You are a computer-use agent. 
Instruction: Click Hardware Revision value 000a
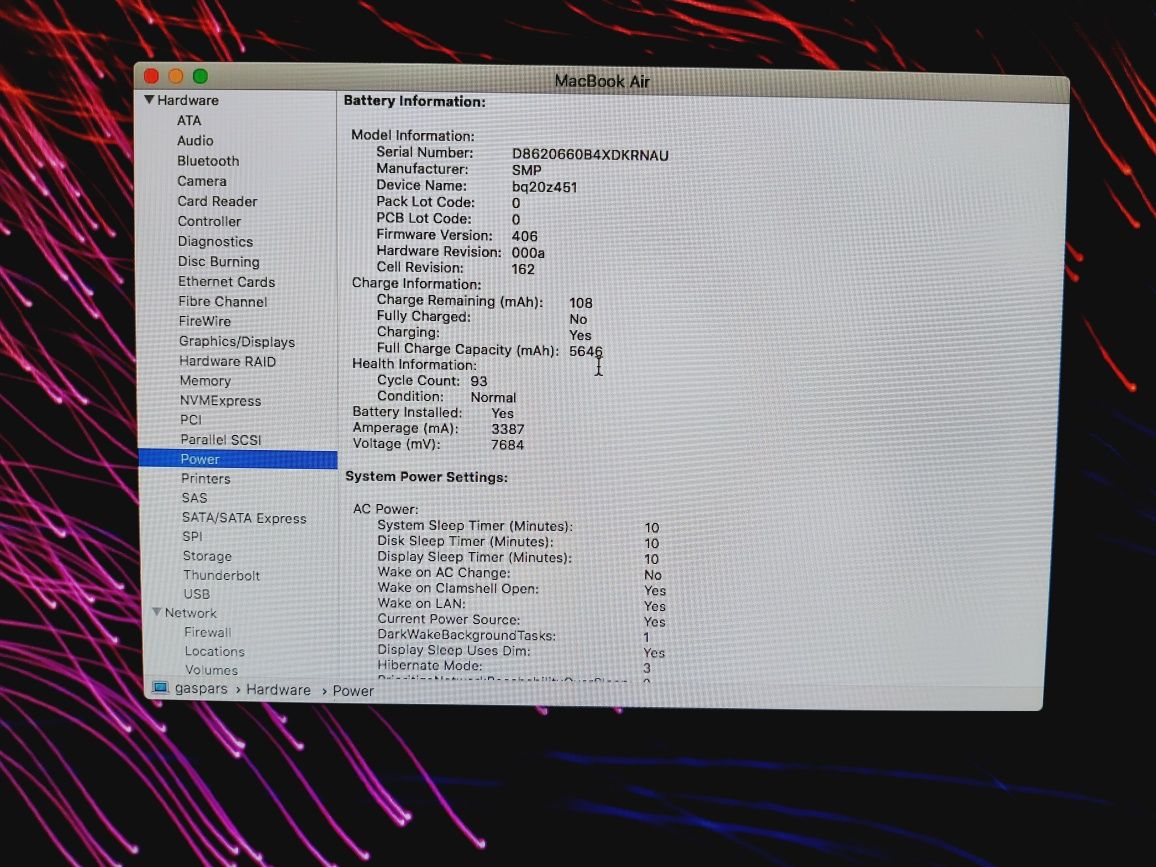(528, 252)
